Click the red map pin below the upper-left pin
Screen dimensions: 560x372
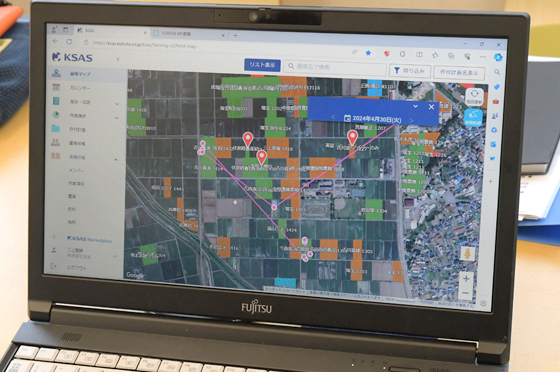pos(261,157)
